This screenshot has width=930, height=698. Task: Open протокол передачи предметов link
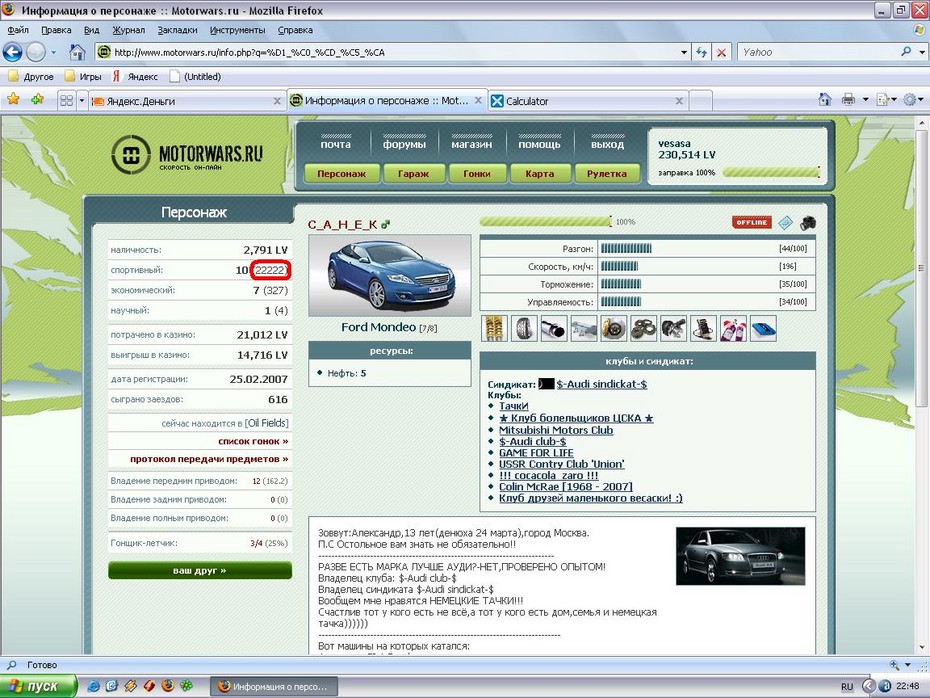[x=209, y=459]
